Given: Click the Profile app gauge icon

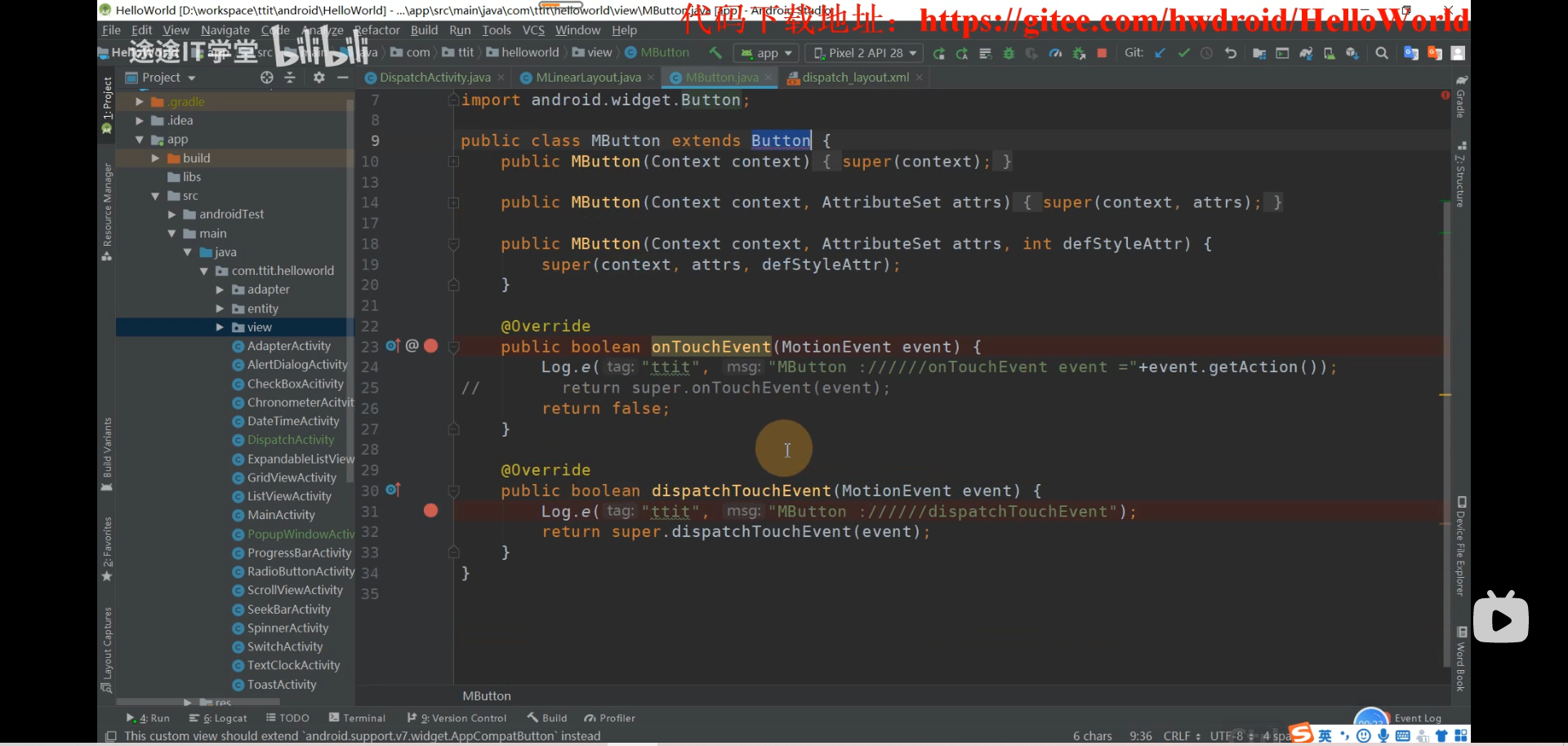Looking at the screenshot, I should [1055, 54].
